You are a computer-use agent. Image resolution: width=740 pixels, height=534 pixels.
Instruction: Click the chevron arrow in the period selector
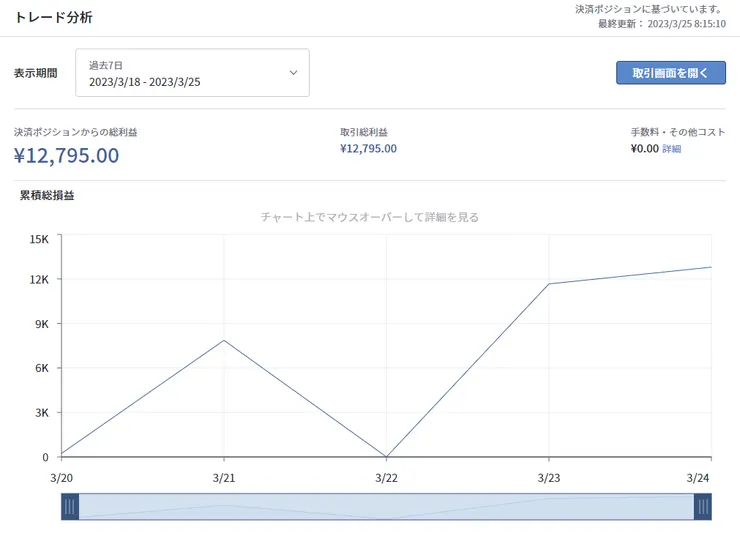point(294,73)
